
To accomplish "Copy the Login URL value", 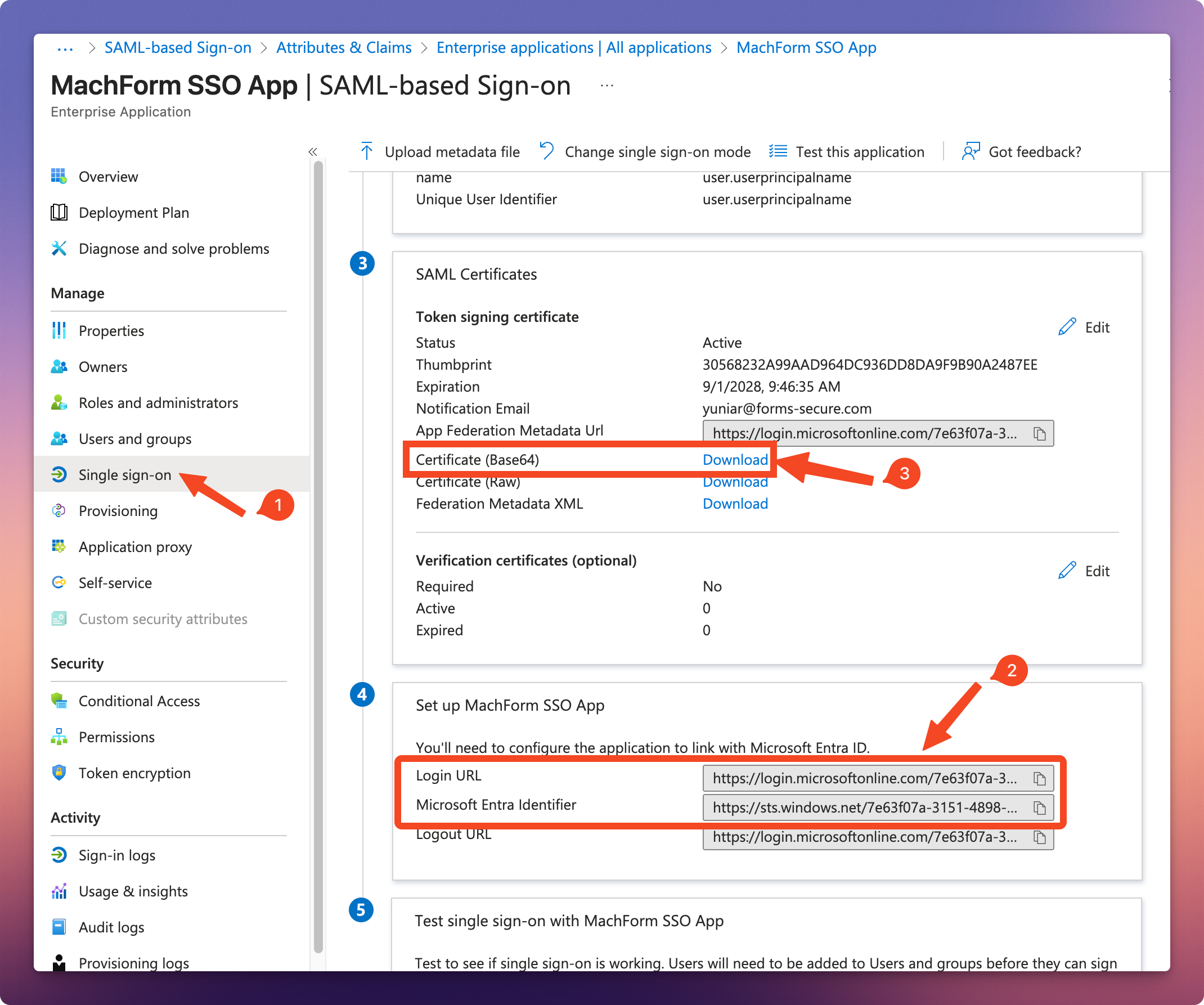I will pyautogui.click(x=1039, y=779).
